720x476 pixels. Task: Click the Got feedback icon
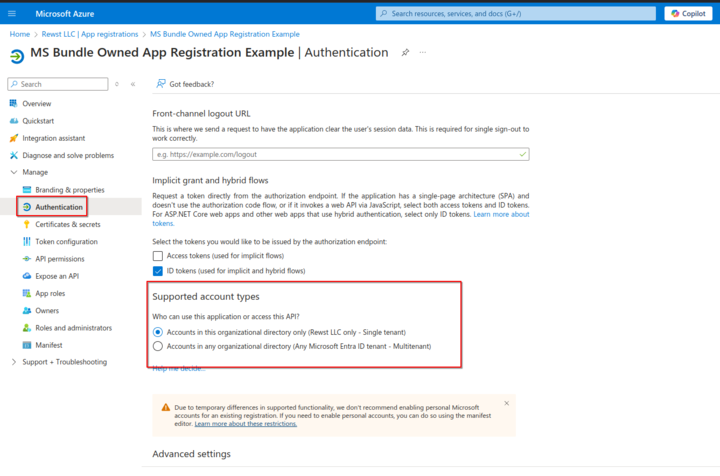click(161, 84)
